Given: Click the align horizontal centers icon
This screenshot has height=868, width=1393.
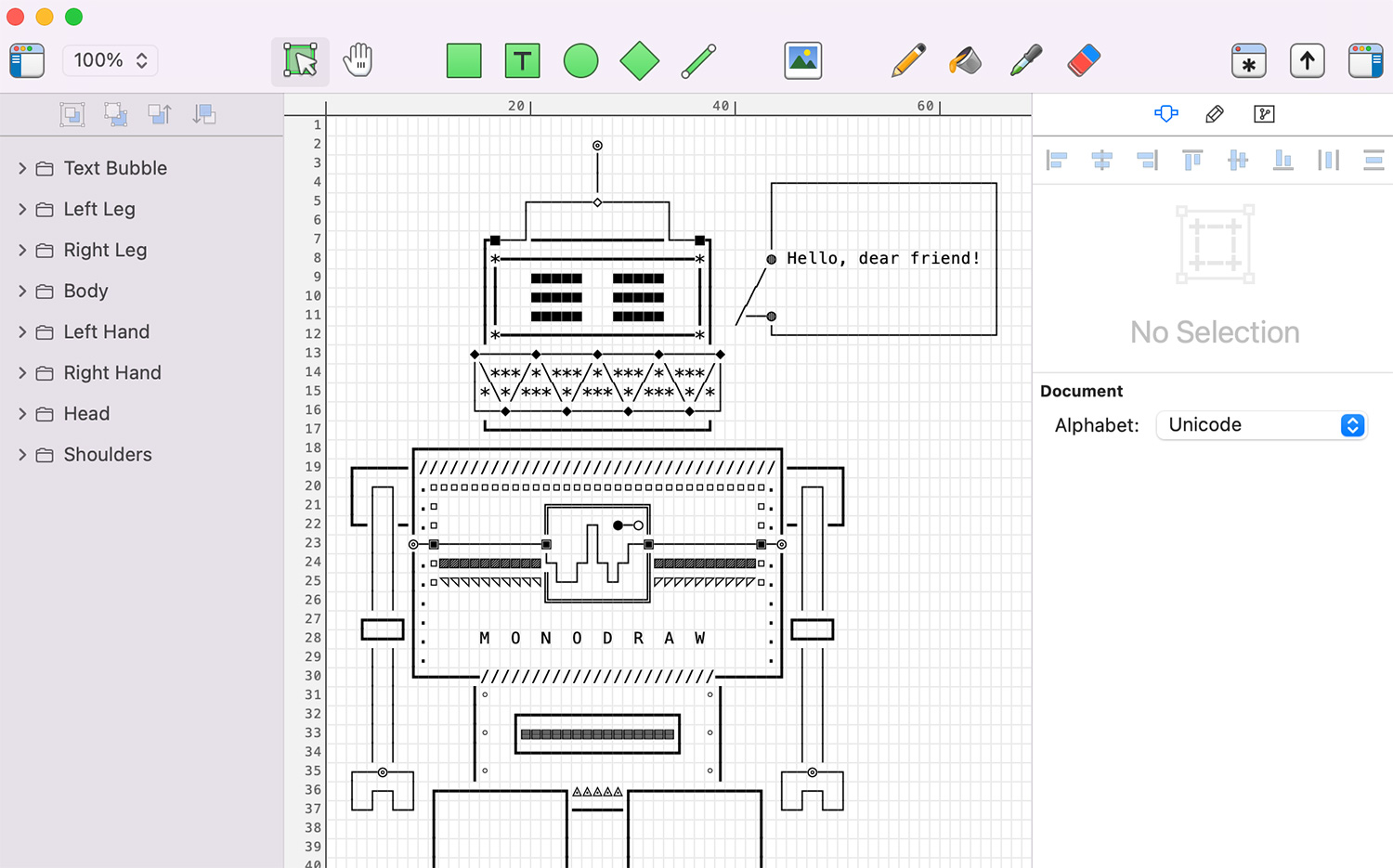Looking at the screenshot, I should (1102, 160).
